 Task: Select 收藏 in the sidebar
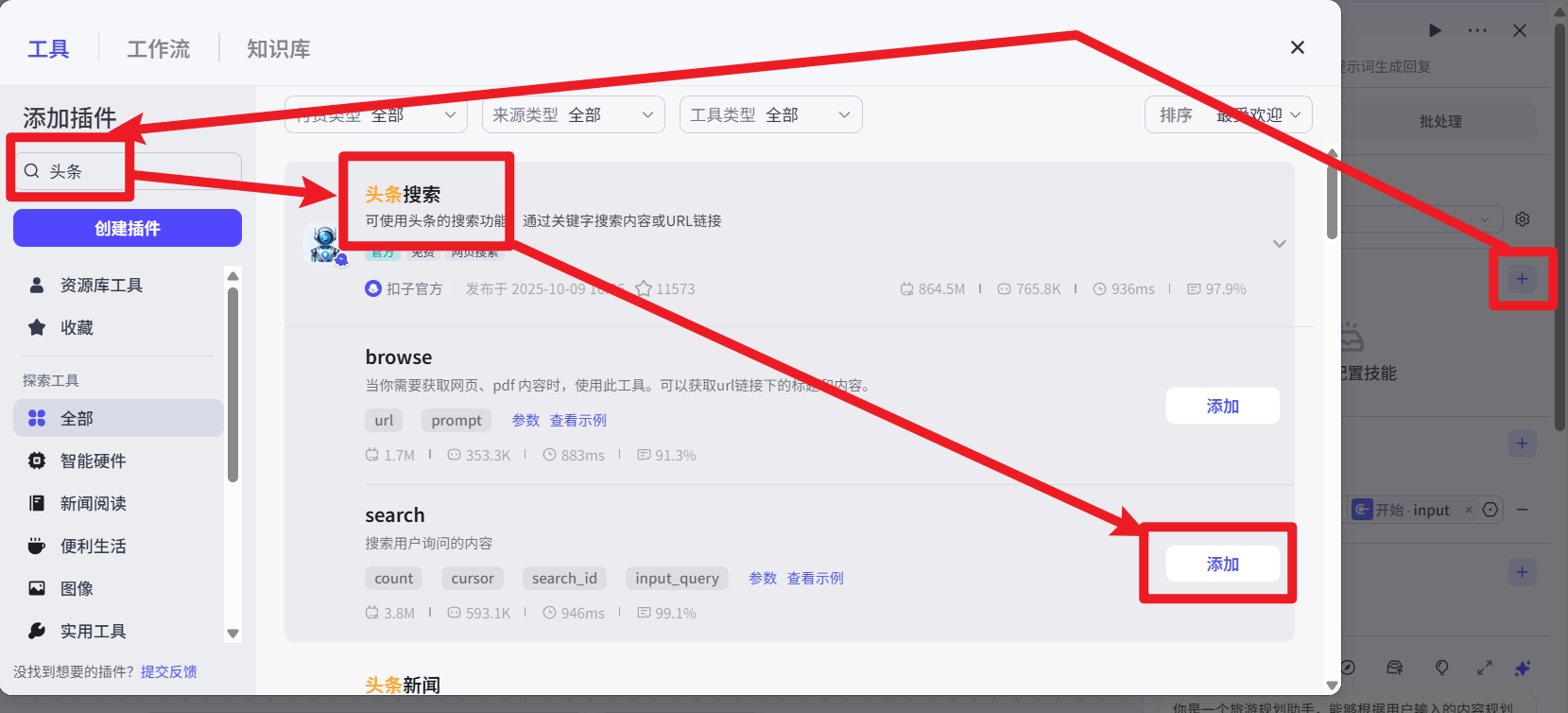pyautogui.click(x=118, y=327)
